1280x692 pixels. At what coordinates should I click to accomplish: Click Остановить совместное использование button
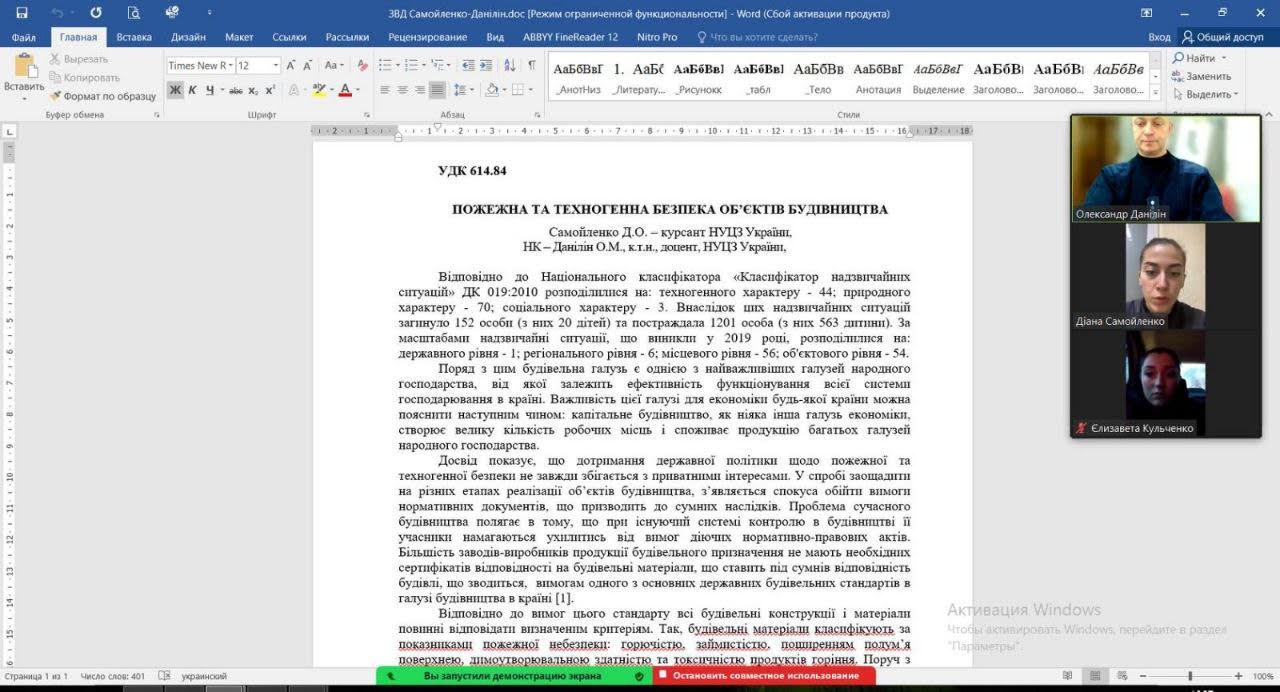765,676
